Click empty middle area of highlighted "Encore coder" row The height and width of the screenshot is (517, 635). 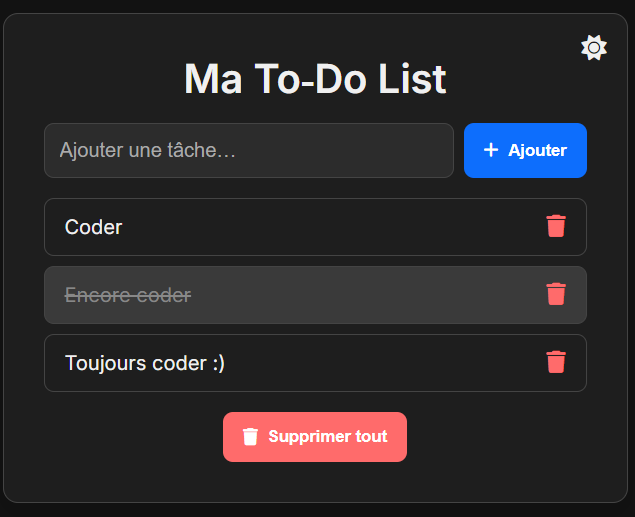click(x=360, y=295)
